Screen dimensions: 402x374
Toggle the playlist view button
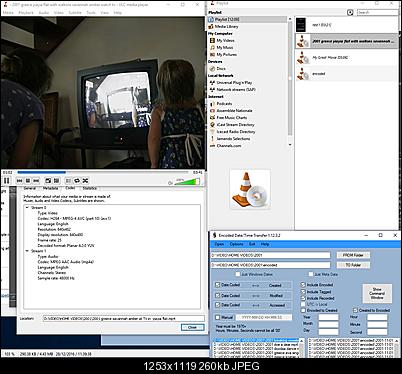(68, 181)
